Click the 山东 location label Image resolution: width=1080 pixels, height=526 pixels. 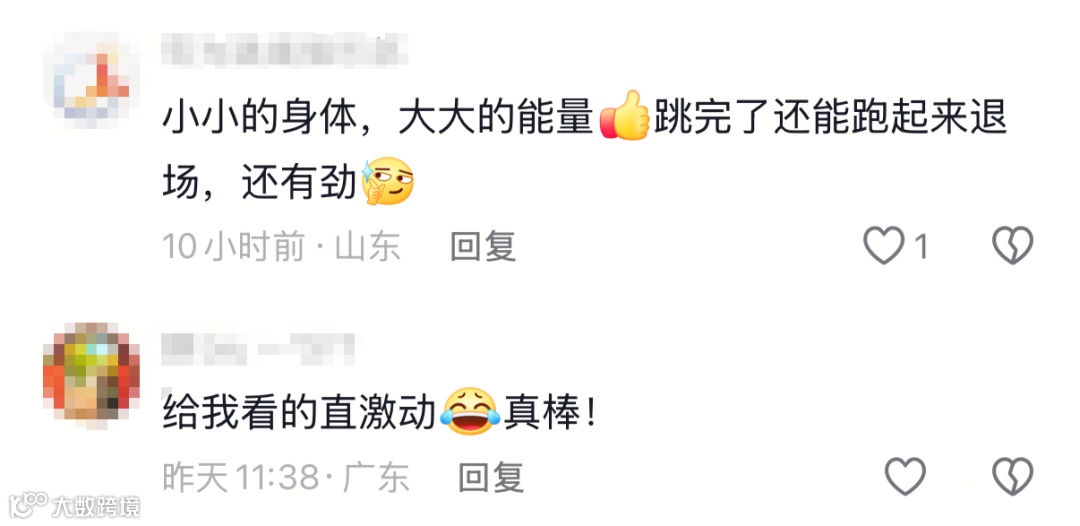click(367, 246)
